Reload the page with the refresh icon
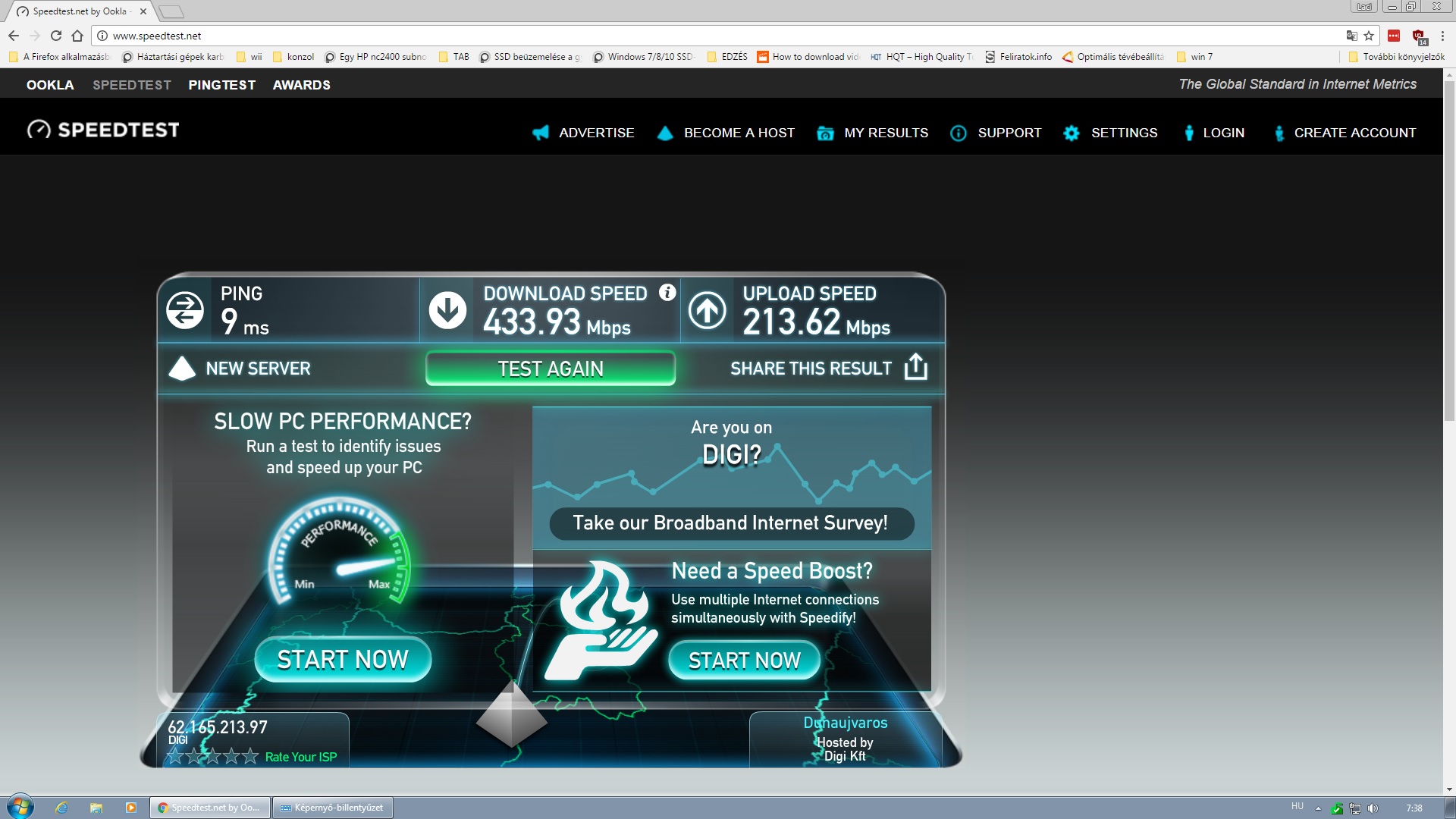Viewport: 1456px width, 819px height. click(x=56, y=36)
